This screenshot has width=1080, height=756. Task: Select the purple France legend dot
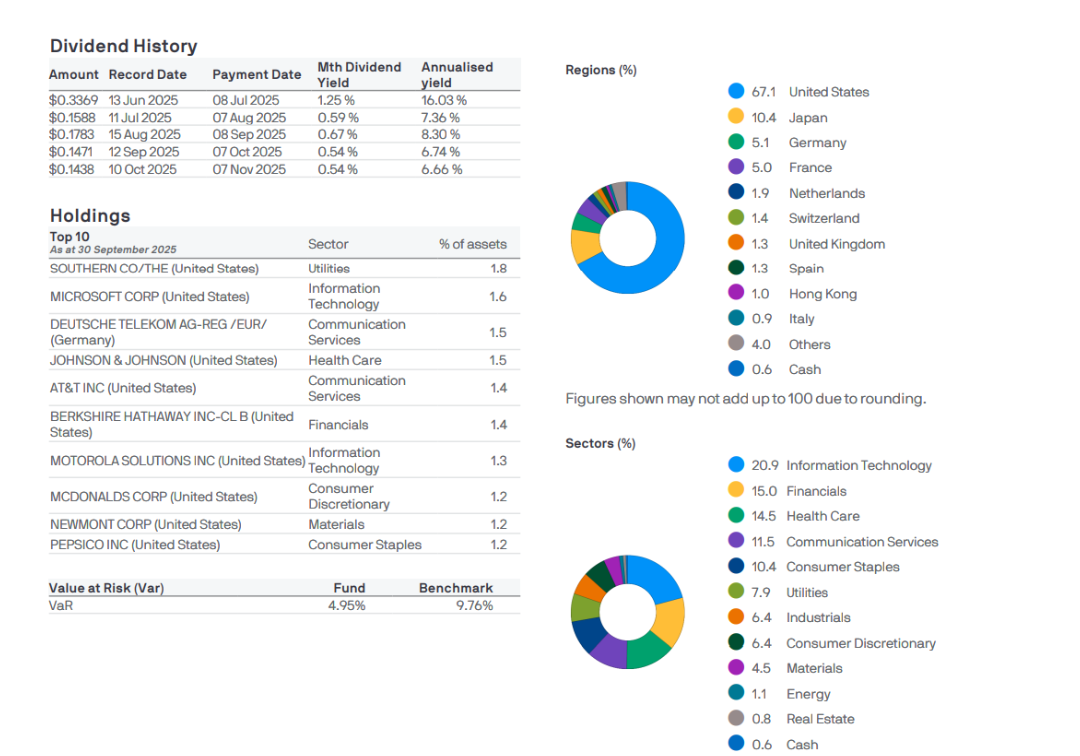click(x=737, y=168)
